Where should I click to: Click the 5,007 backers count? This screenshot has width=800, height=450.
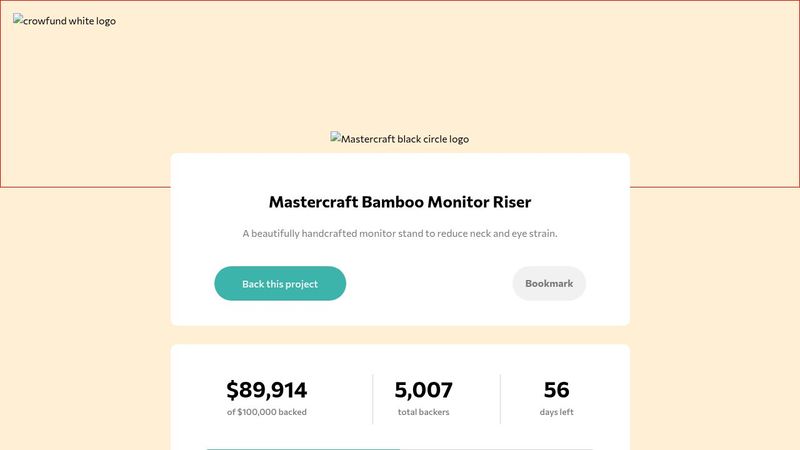(423, 390)
